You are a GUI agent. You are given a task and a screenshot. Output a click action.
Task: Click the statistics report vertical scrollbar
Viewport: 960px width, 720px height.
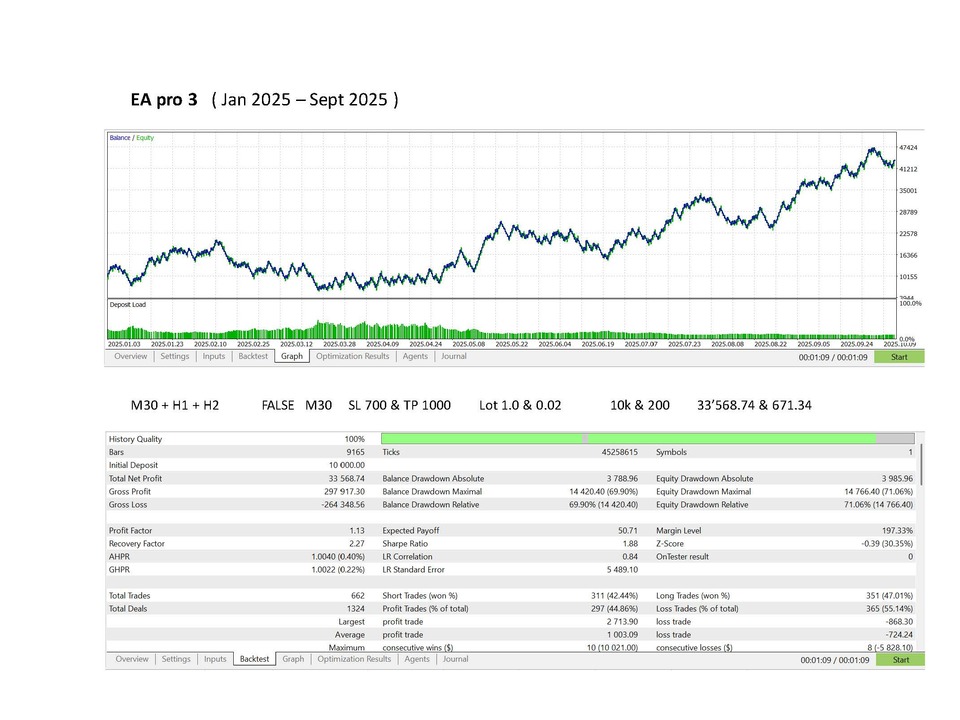point(921,465)
